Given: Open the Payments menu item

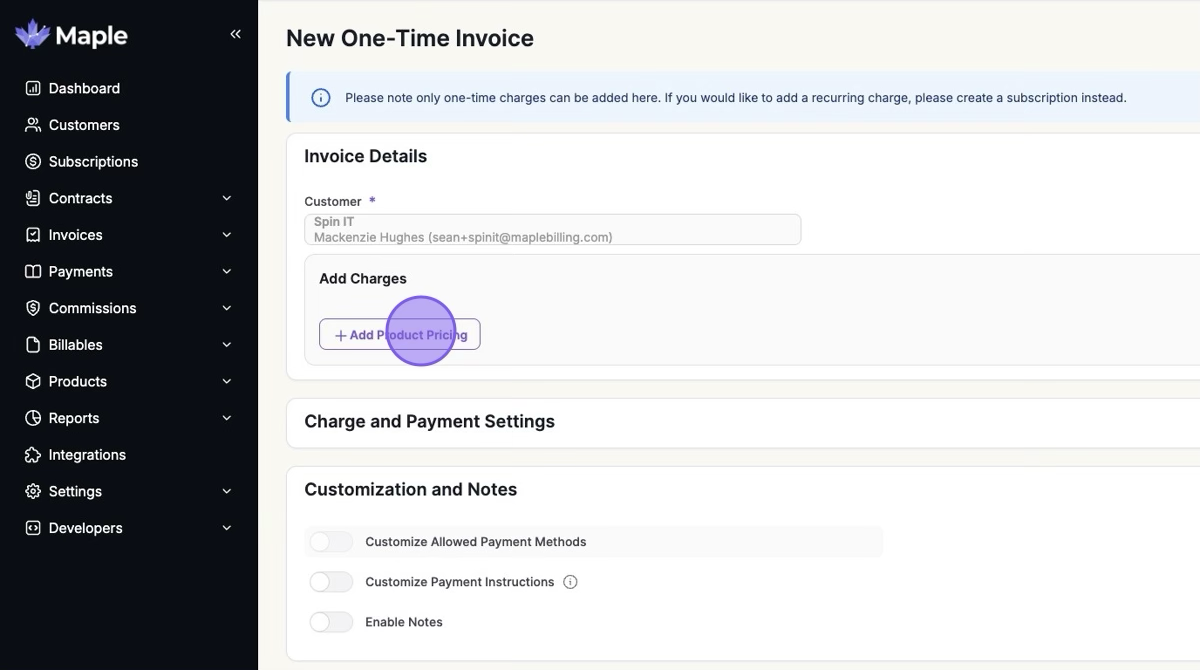Looking at the screenshot, I should point(81,272).
